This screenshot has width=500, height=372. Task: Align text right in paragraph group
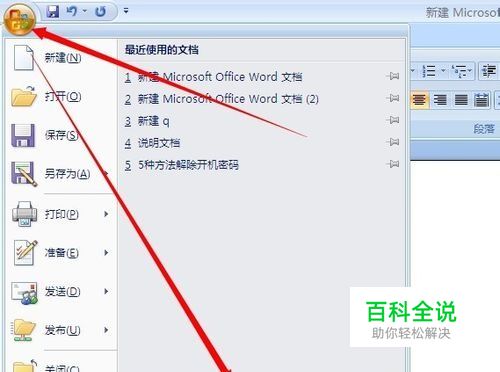click(x=440, y=100)
